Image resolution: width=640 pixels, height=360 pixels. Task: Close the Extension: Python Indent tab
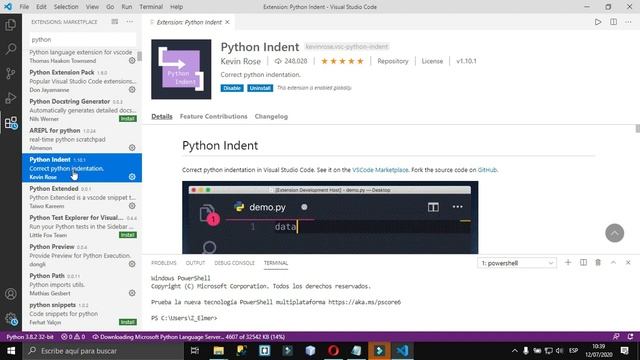point(227,22)
